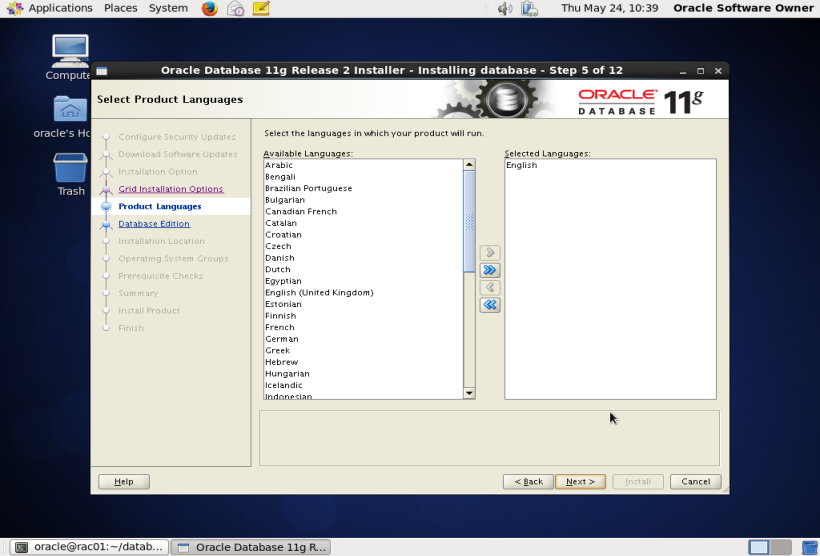Select Danish in the list
Image resolution: width=820 pixels, height=556 pixels.
(x=363, y=258)
